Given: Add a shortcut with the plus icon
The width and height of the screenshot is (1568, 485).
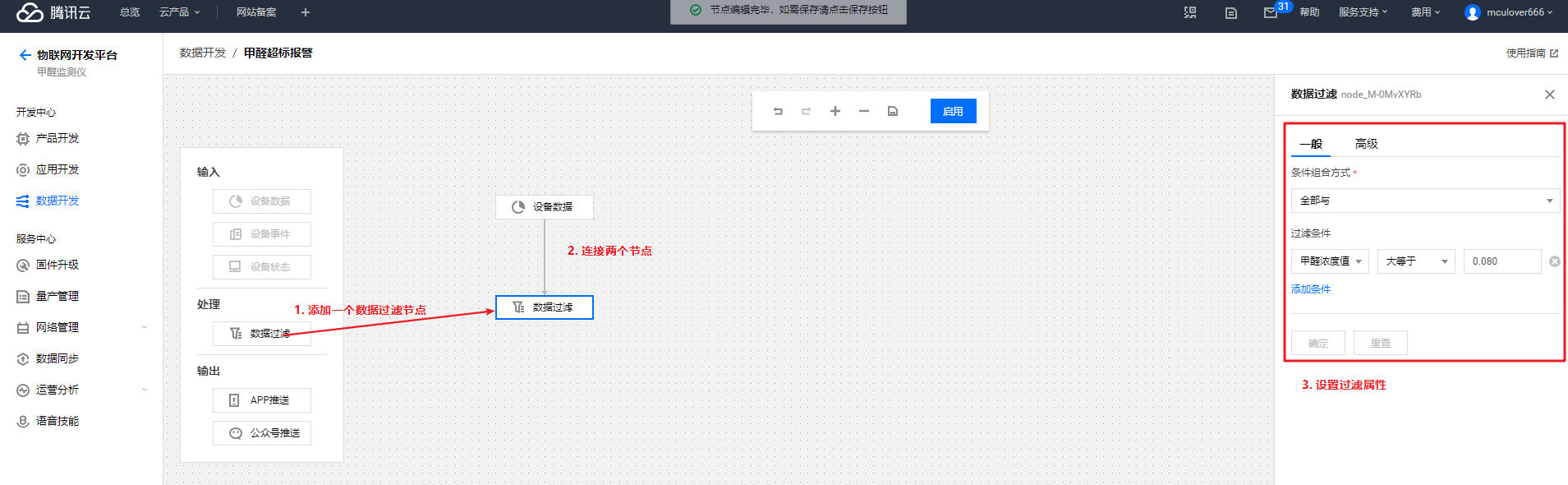Looking at the screenshot, I should [x=306, y=12].
